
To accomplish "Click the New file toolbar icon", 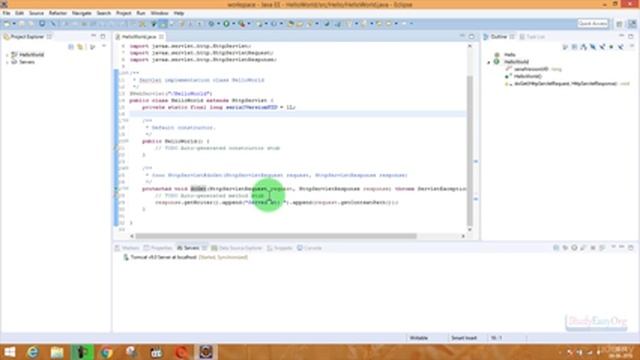I will point(7,24).
